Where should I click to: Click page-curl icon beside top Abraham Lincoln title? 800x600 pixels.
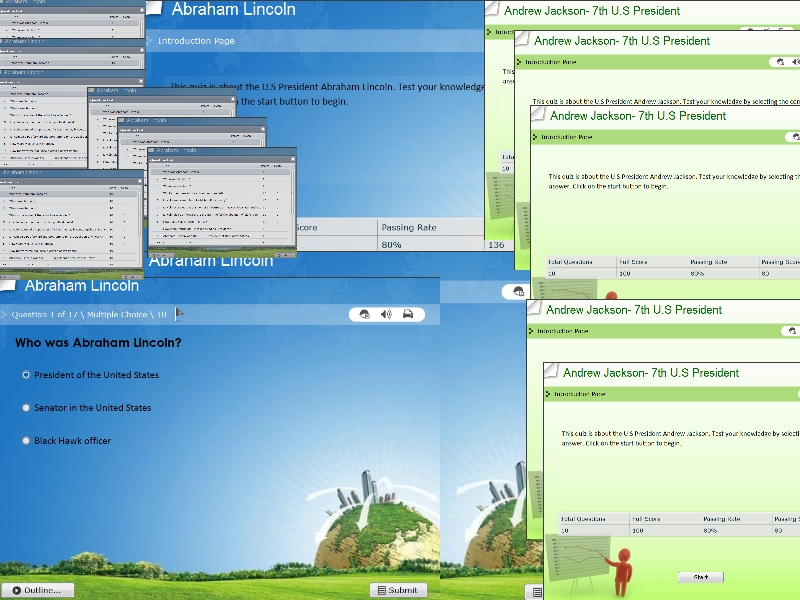pos(154,8)
